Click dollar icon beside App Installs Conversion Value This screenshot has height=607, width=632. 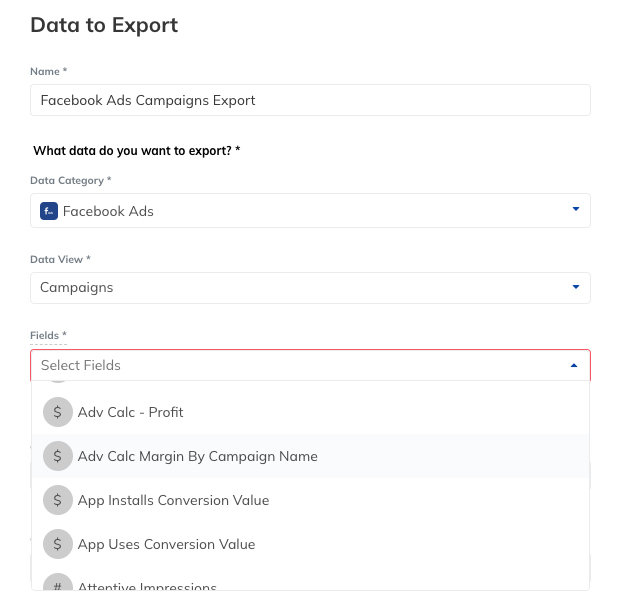[58, 500]
